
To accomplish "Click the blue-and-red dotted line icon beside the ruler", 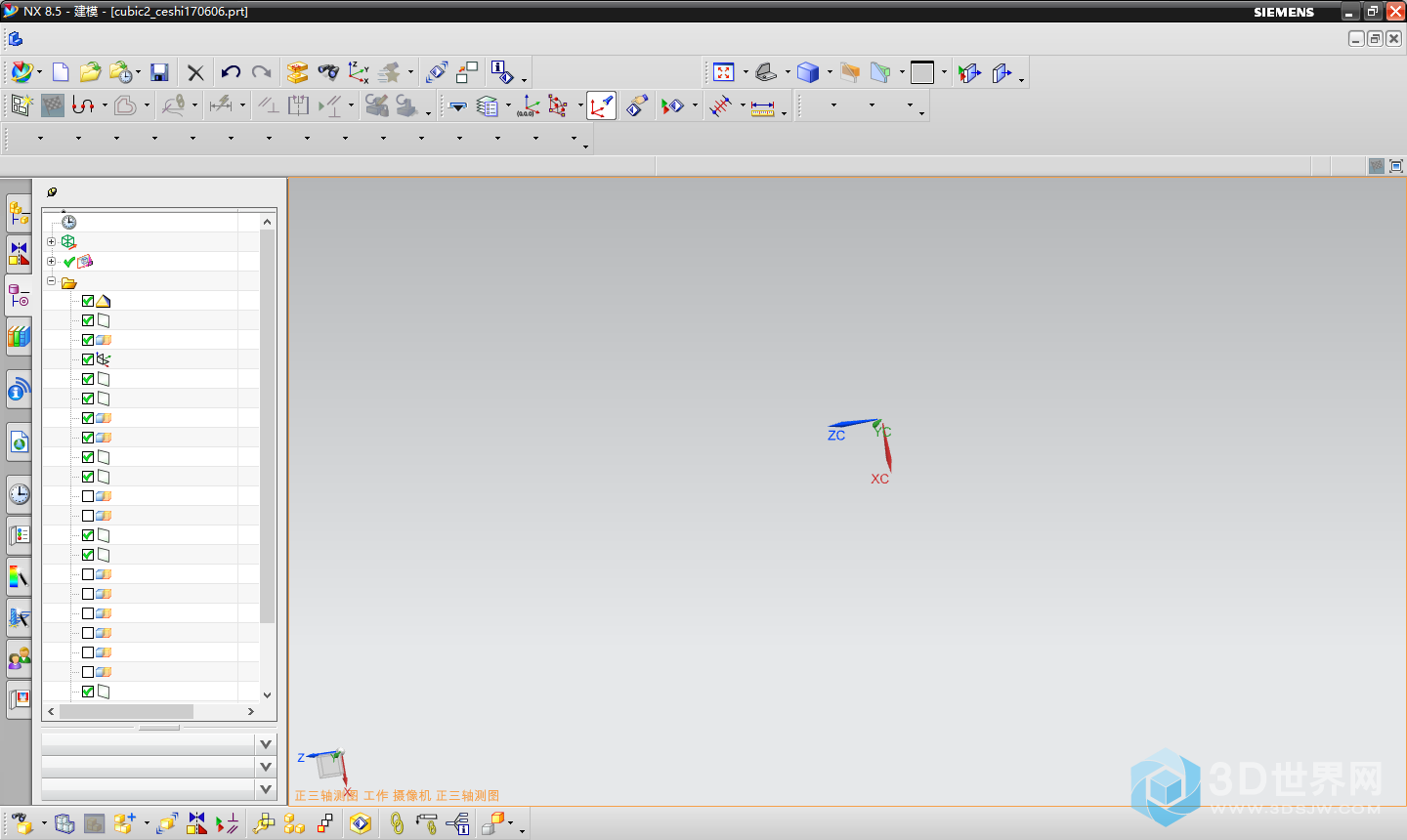I will [x=720, y=105].
